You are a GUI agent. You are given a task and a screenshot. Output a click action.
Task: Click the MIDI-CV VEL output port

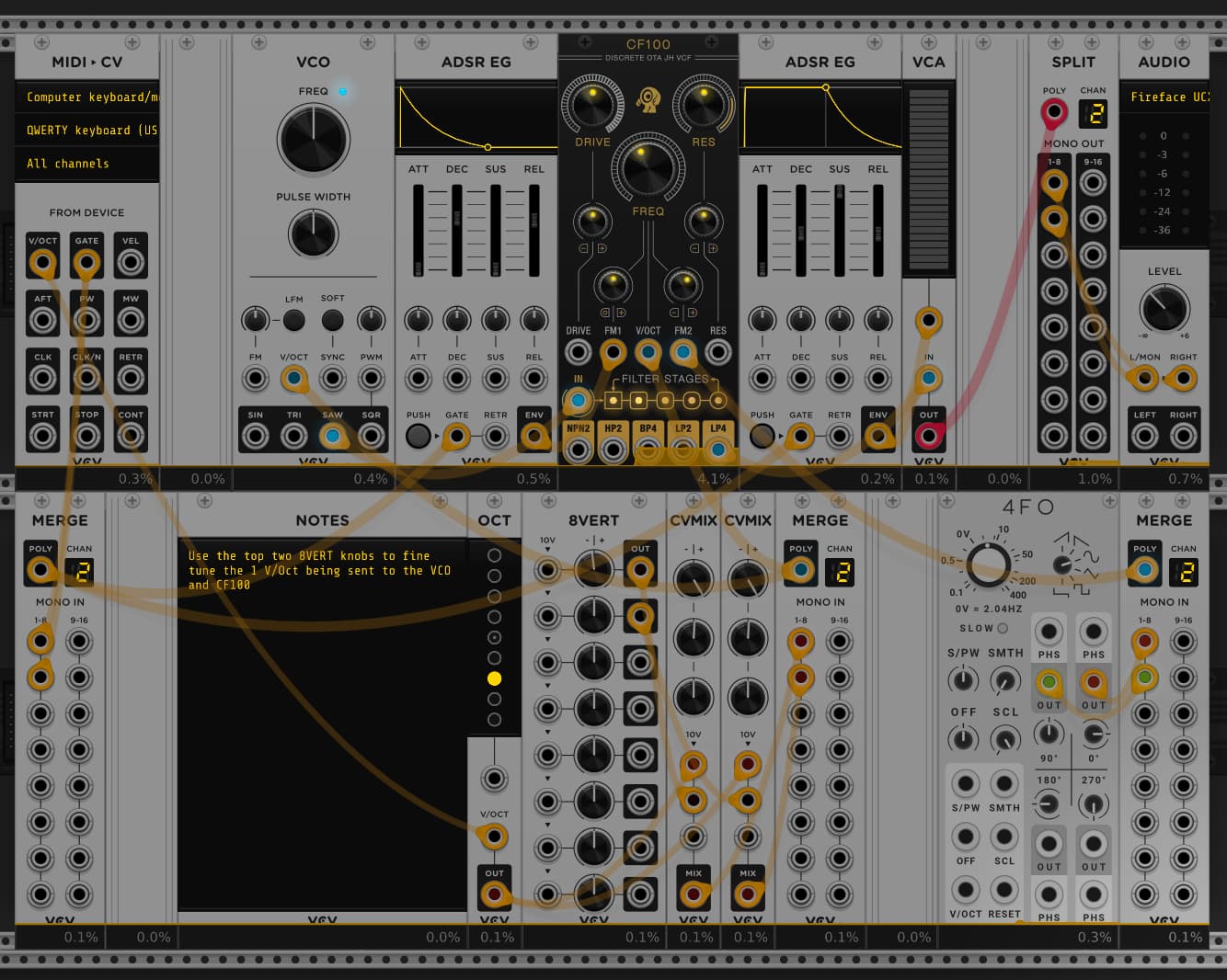coord(131,263)
